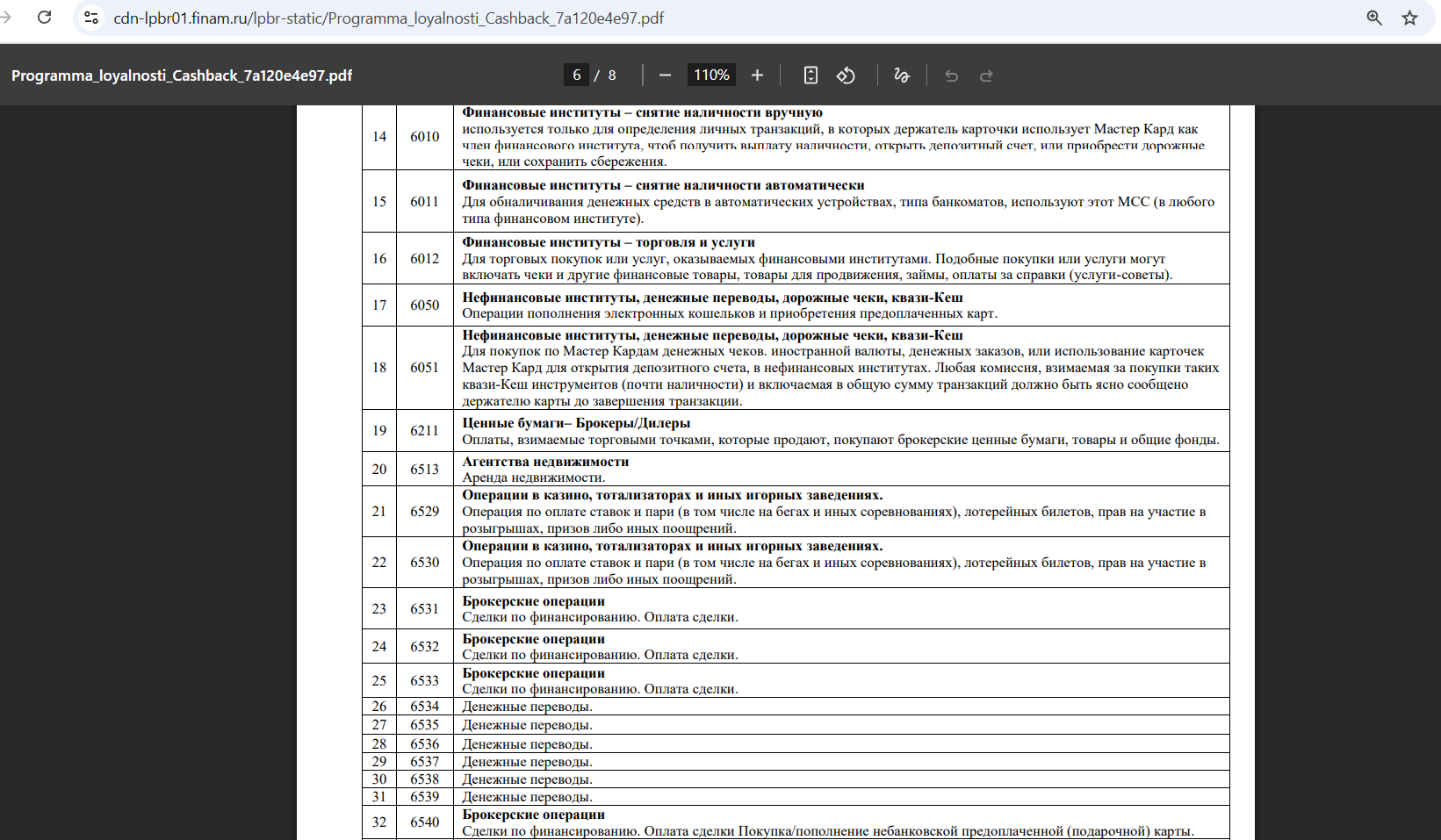Zoom out with the minus button
The image size is (1441, 840).
665,75
